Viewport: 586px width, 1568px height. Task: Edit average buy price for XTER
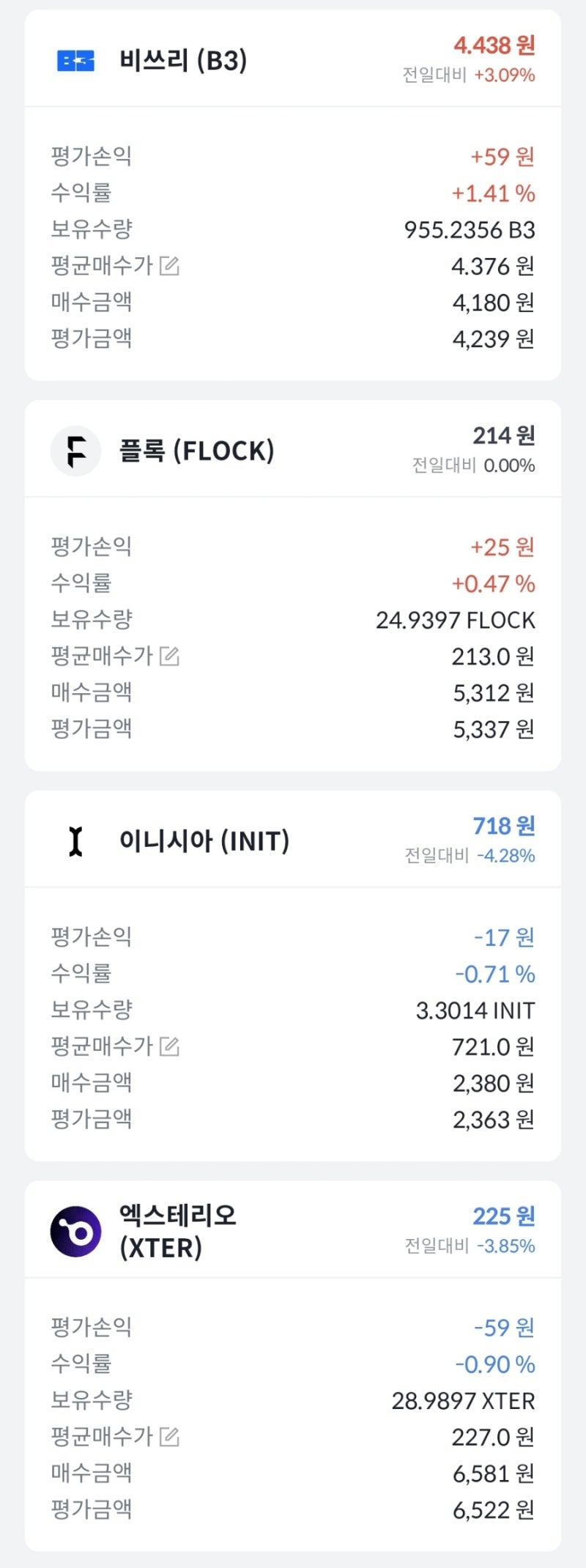coord(169,1437)
